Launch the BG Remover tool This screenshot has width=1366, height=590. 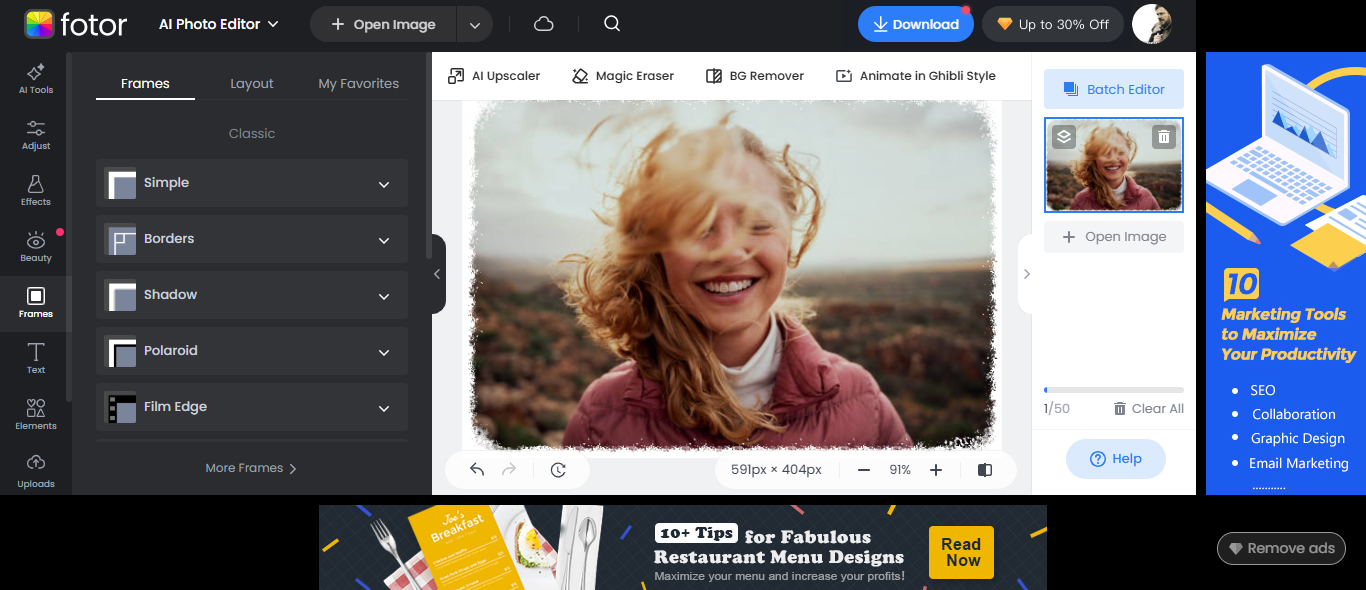pos(755,75)
